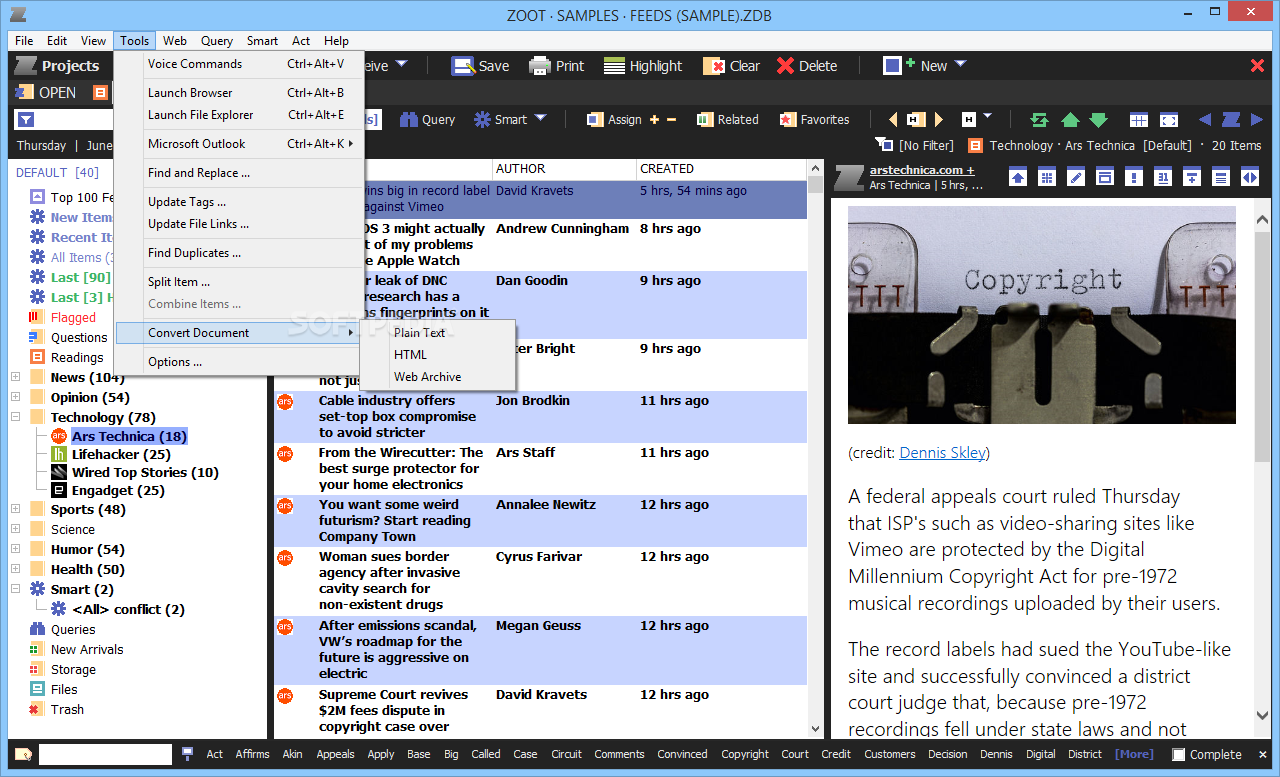Select Find Duplicates menu entry
This screenshot has width=1280, height=777.
pos(238,253)
